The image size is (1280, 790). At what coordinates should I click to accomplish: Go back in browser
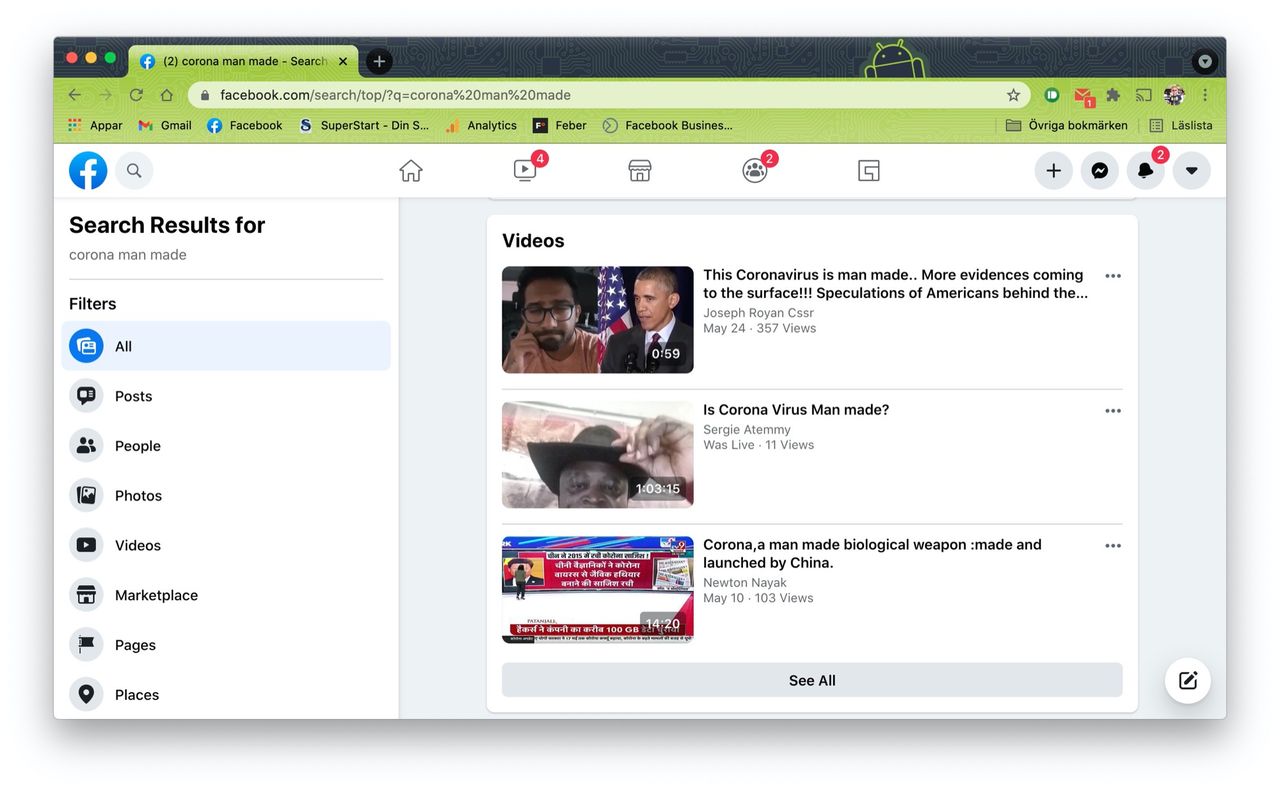pos(75,95)
